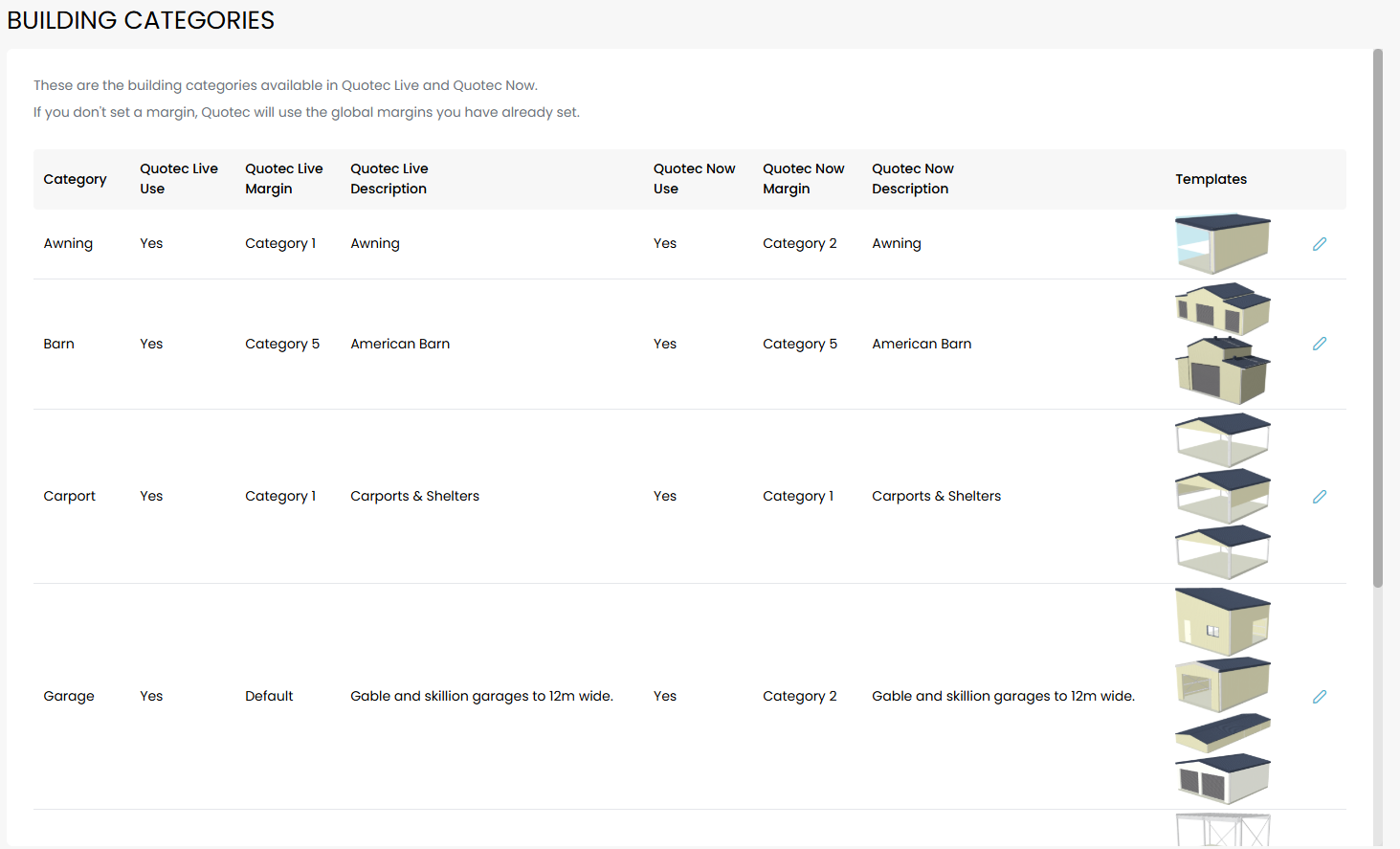Click the Templates column header
The image size is (1400, 849).
[1211, 179]
